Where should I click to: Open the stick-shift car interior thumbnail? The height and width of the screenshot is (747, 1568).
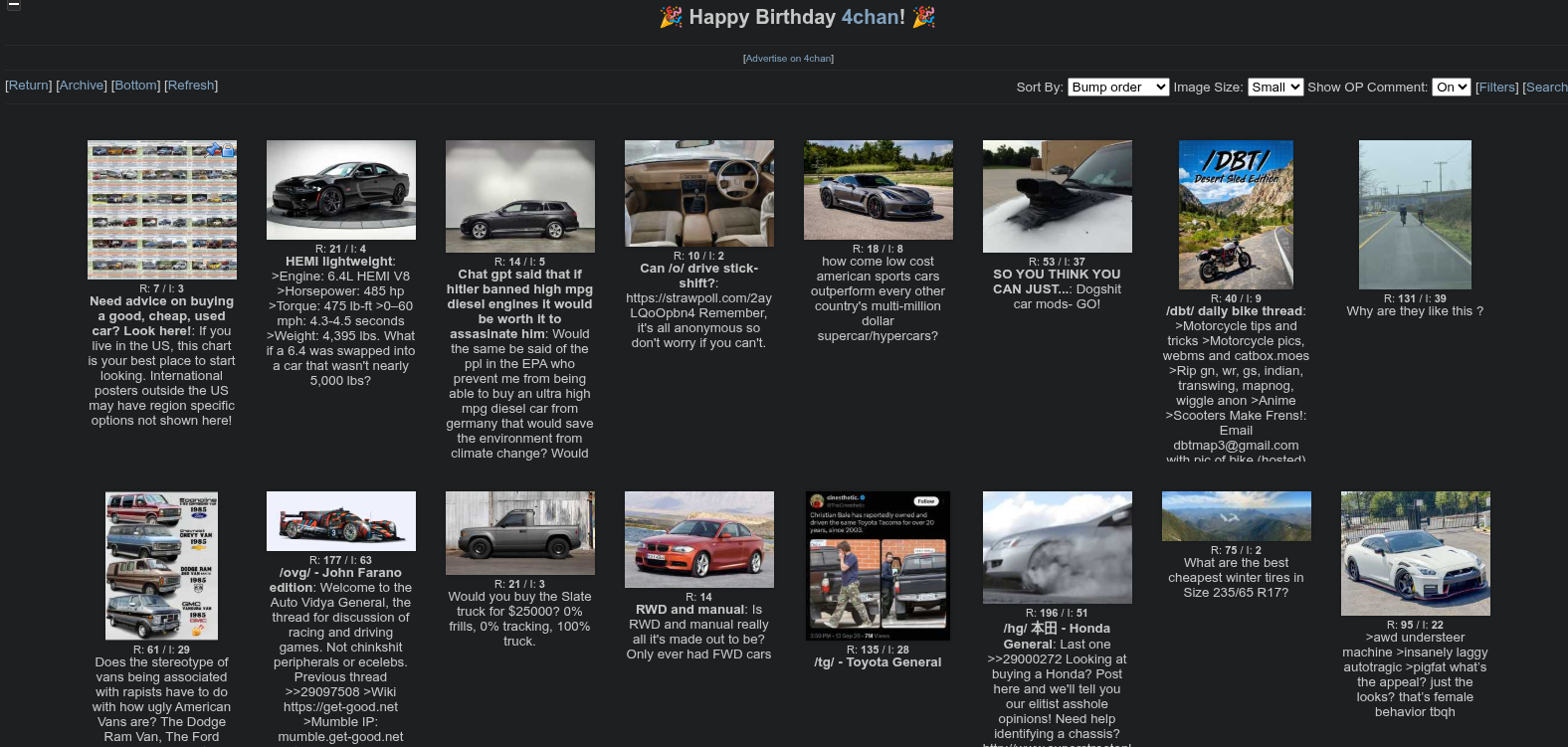point(699,193)
